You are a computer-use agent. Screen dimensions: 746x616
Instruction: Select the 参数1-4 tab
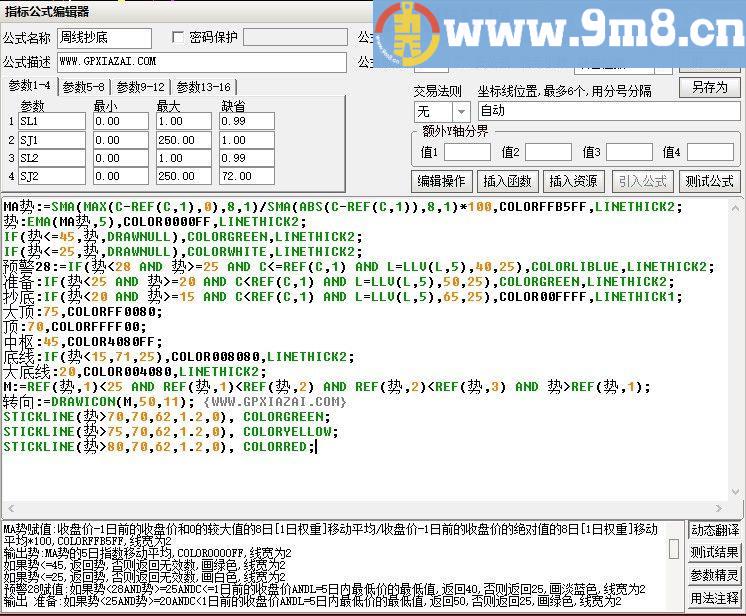pos(29,86)
